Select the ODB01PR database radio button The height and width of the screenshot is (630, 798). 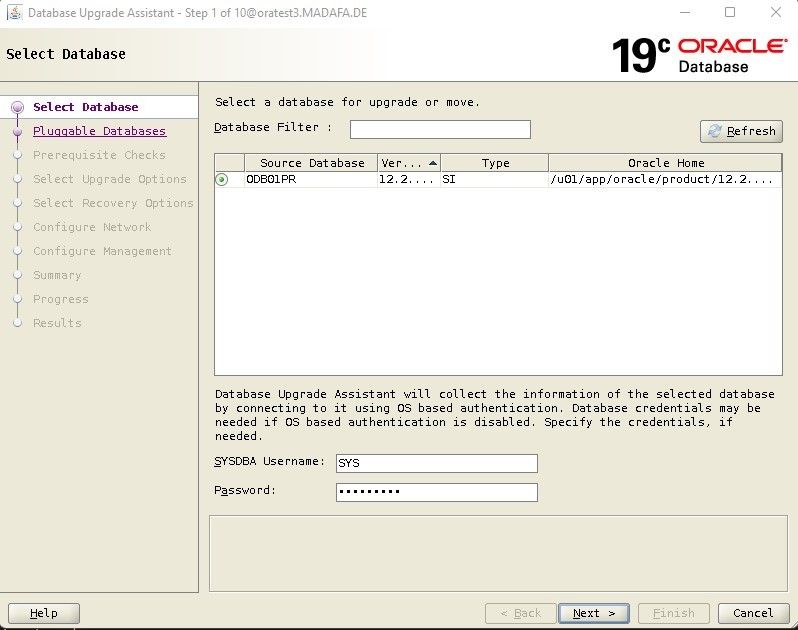[222, 179]
